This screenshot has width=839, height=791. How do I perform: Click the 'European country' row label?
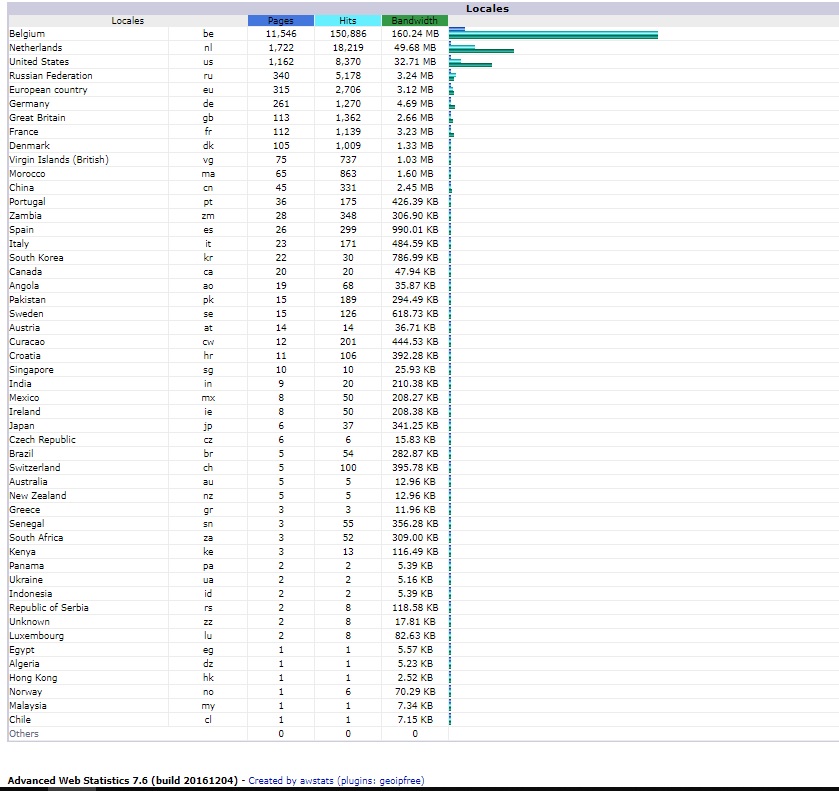pos(48,90)
